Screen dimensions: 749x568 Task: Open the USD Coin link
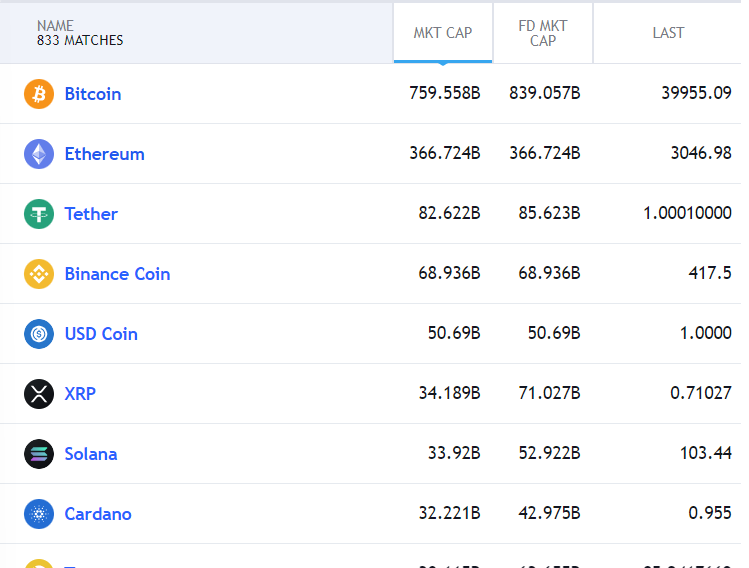pos(101,334)
